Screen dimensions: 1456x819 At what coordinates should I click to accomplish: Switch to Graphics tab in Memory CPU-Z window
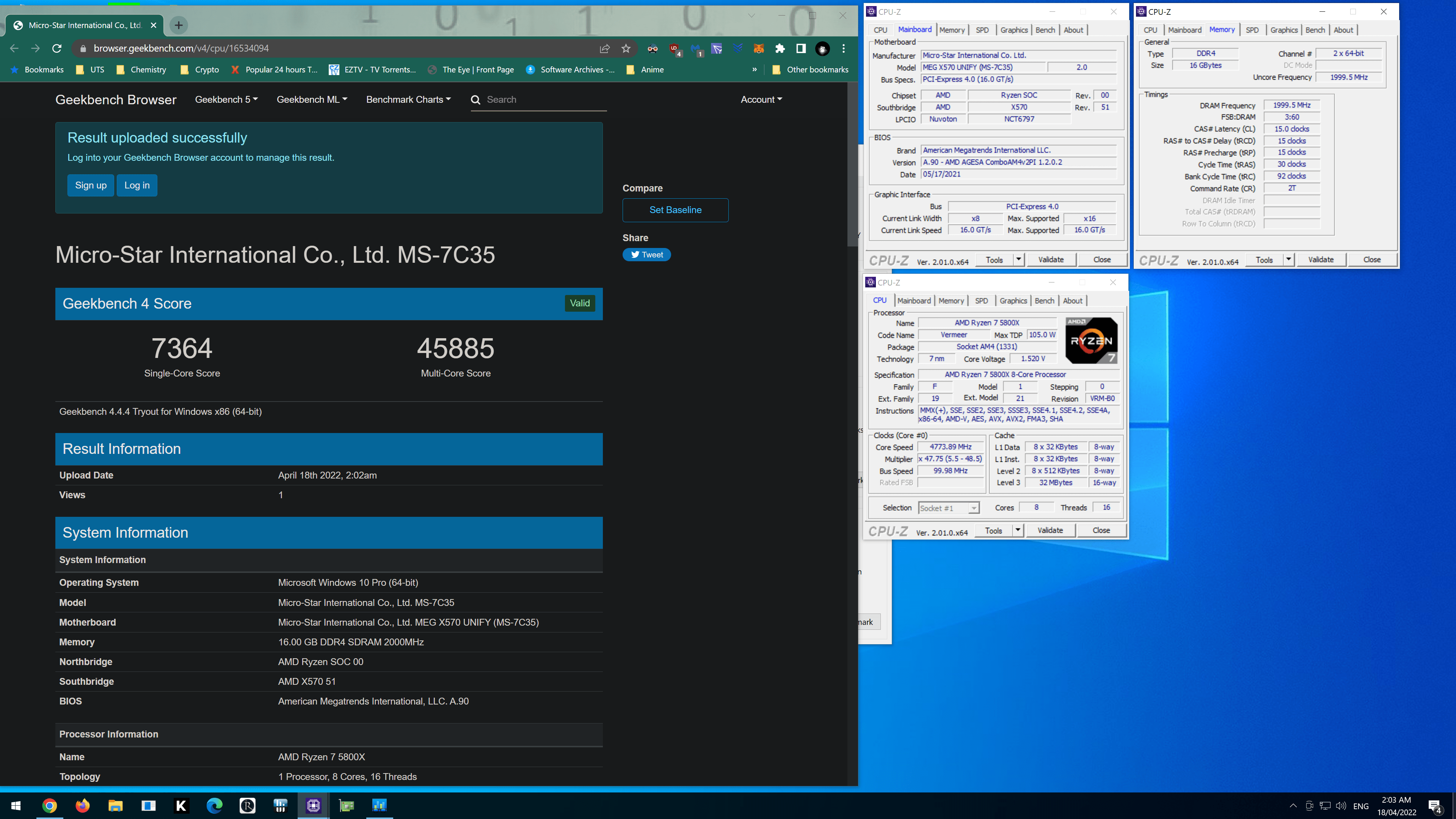coord(1283,30)
